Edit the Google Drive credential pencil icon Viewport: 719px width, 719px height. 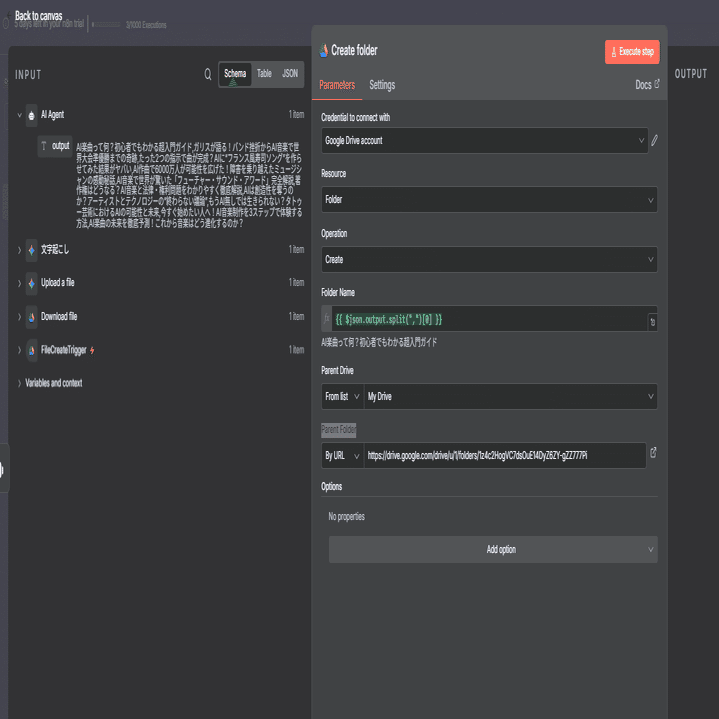[x=654, y=140]
